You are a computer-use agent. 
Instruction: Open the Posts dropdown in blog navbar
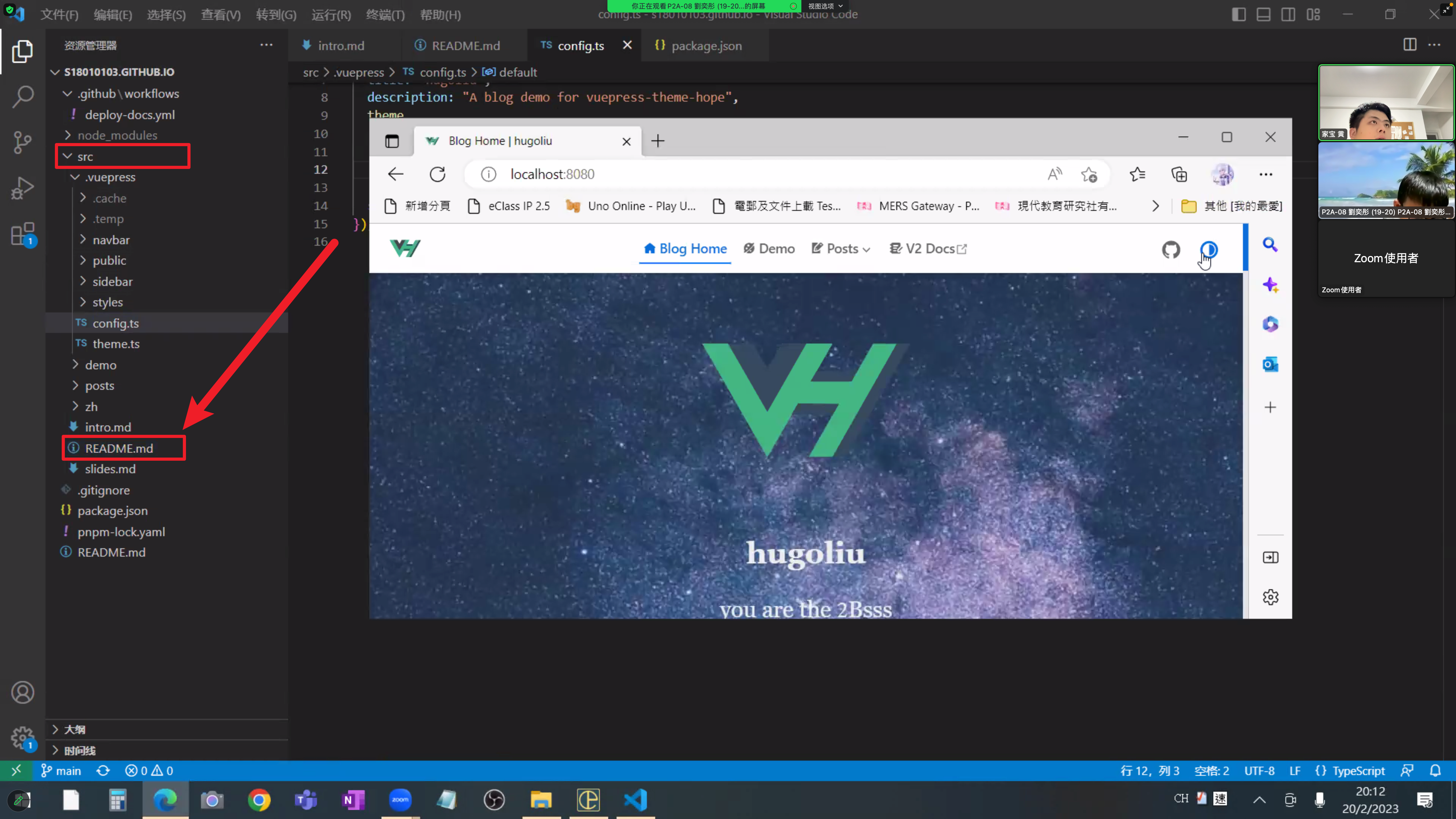[841, 249]
